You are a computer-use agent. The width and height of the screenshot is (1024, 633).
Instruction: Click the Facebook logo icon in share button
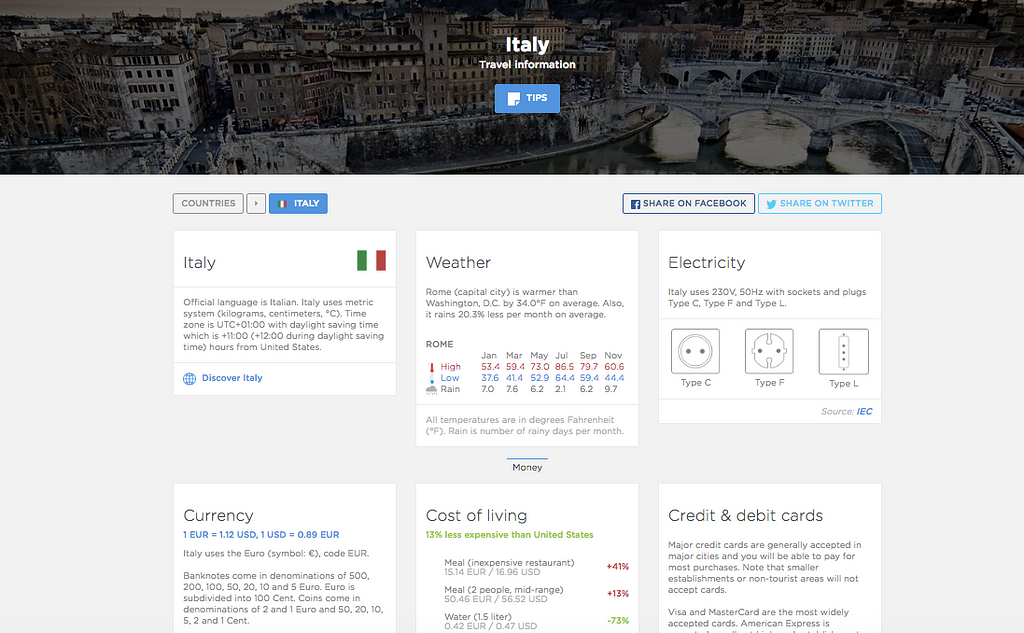(635, 204)
